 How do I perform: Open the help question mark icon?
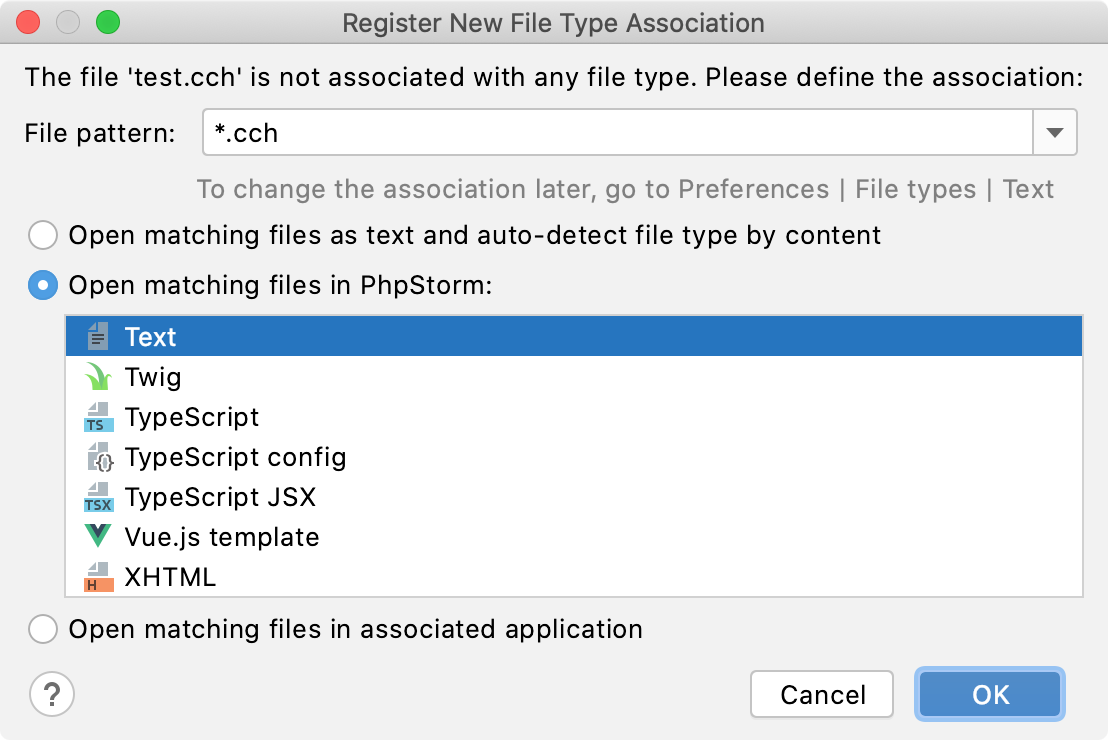(52, 694)
